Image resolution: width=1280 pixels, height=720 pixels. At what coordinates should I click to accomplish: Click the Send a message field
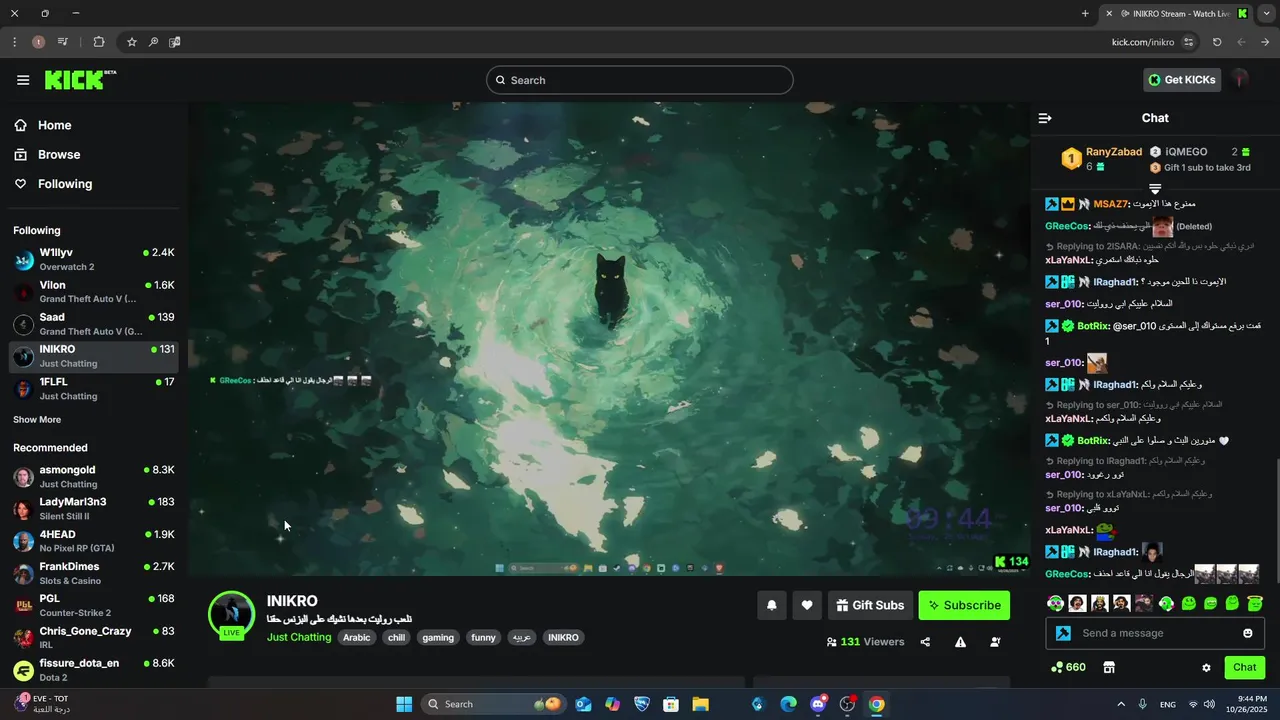pos(1155,633)
